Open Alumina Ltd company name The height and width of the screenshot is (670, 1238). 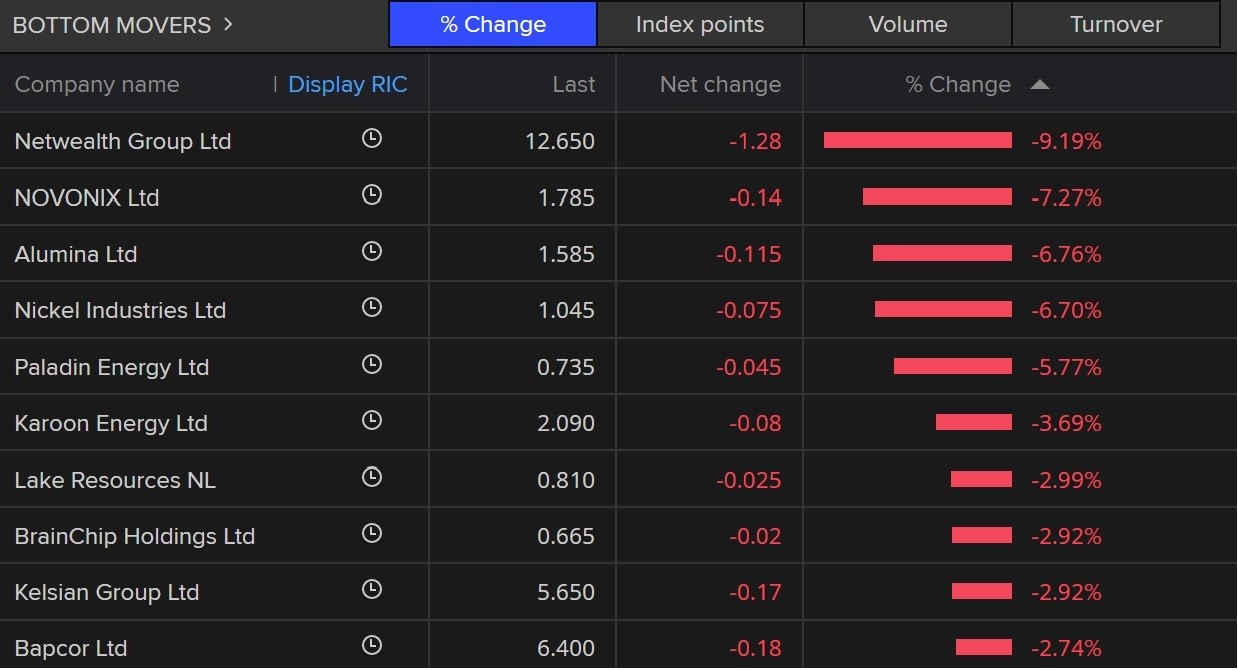(x=76, y=254)
